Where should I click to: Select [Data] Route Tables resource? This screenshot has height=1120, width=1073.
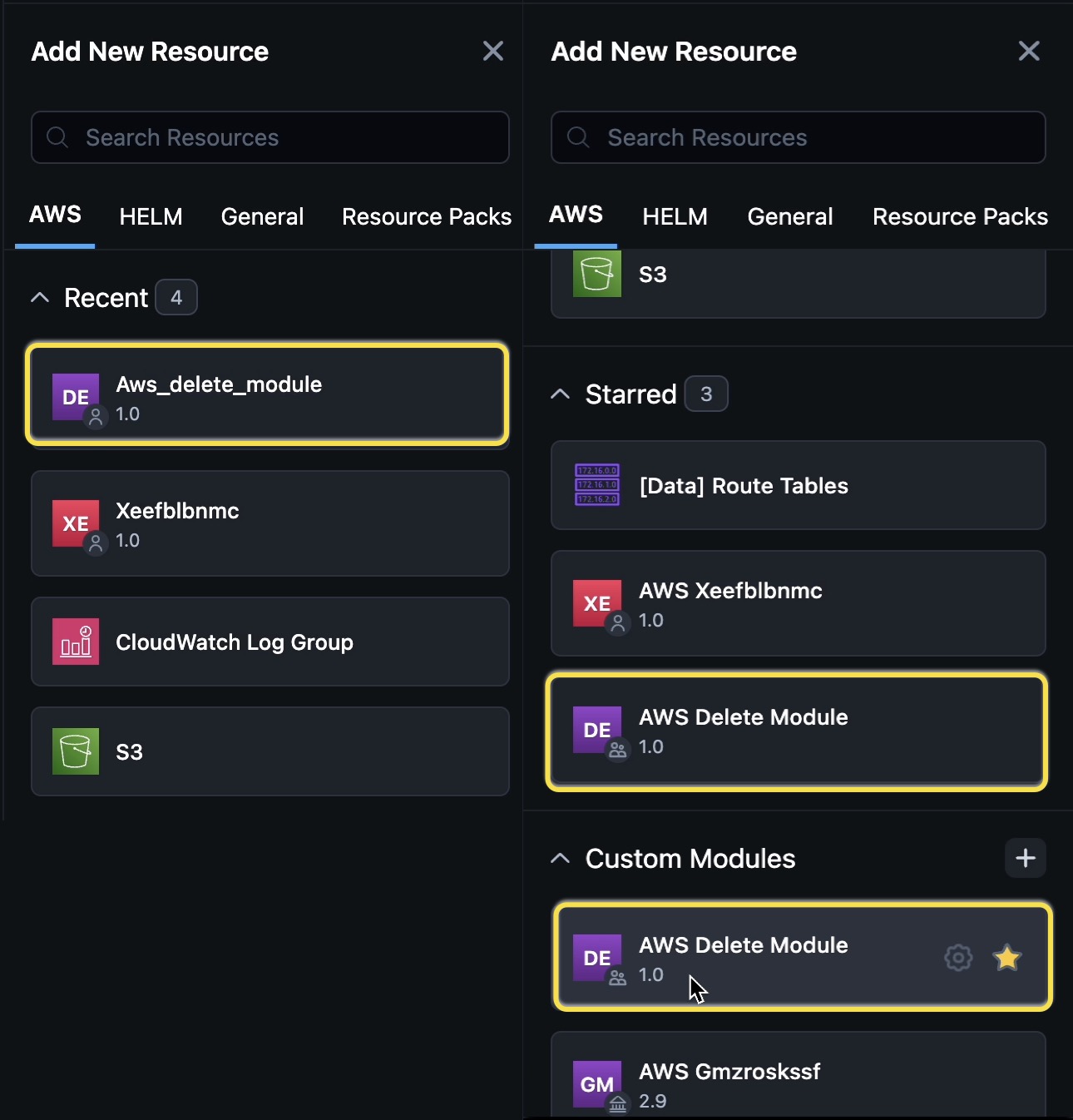coord(799,485)
